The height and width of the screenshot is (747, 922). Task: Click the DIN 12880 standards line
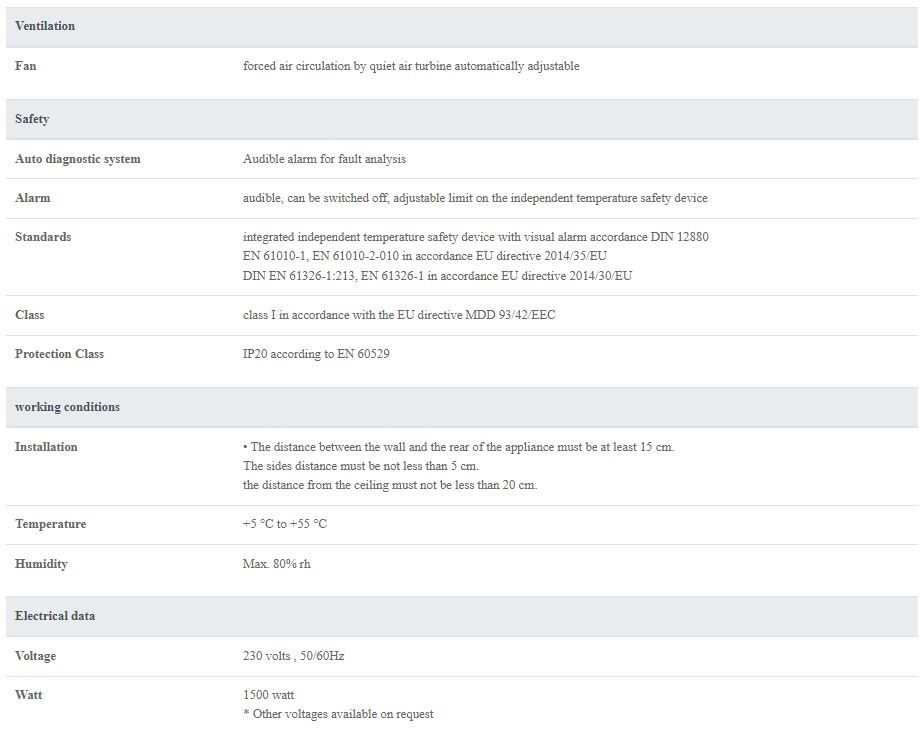point(476,237)
